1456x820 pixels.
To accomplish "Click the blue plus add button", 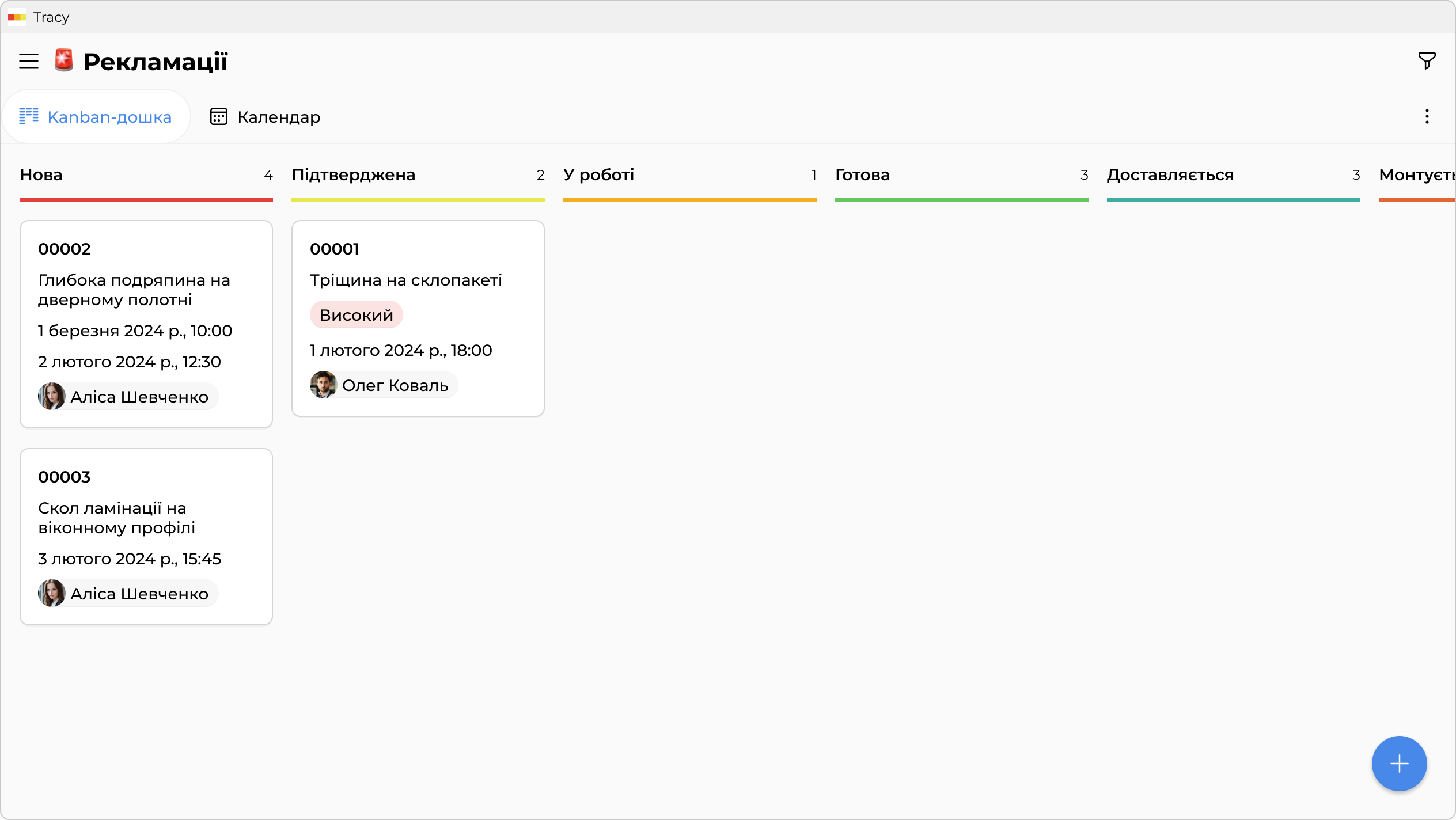I will pos(1399,764).
